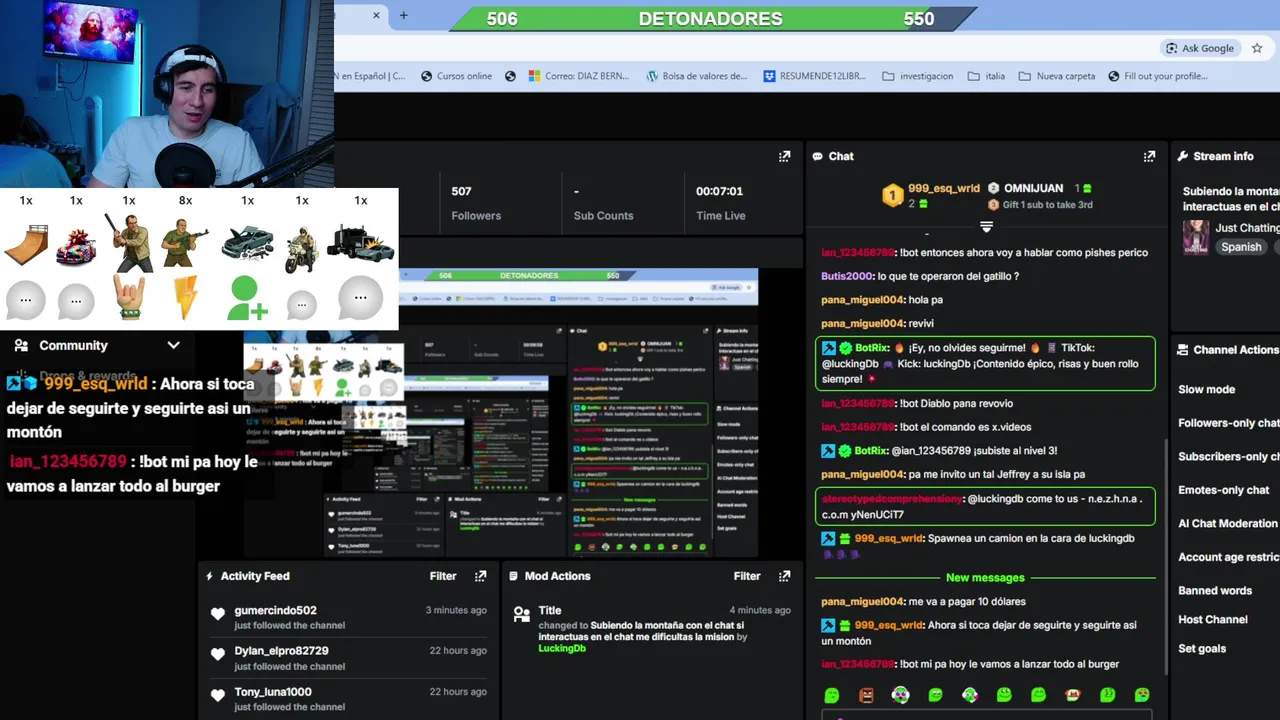
Task: Pop out the stream stats panel
Action: coord(785,156)
